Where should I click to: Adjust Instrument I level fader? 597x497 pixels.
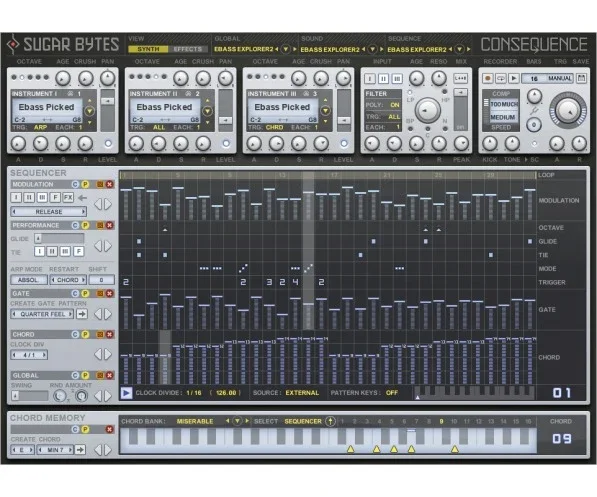click(x=107, y=111)
